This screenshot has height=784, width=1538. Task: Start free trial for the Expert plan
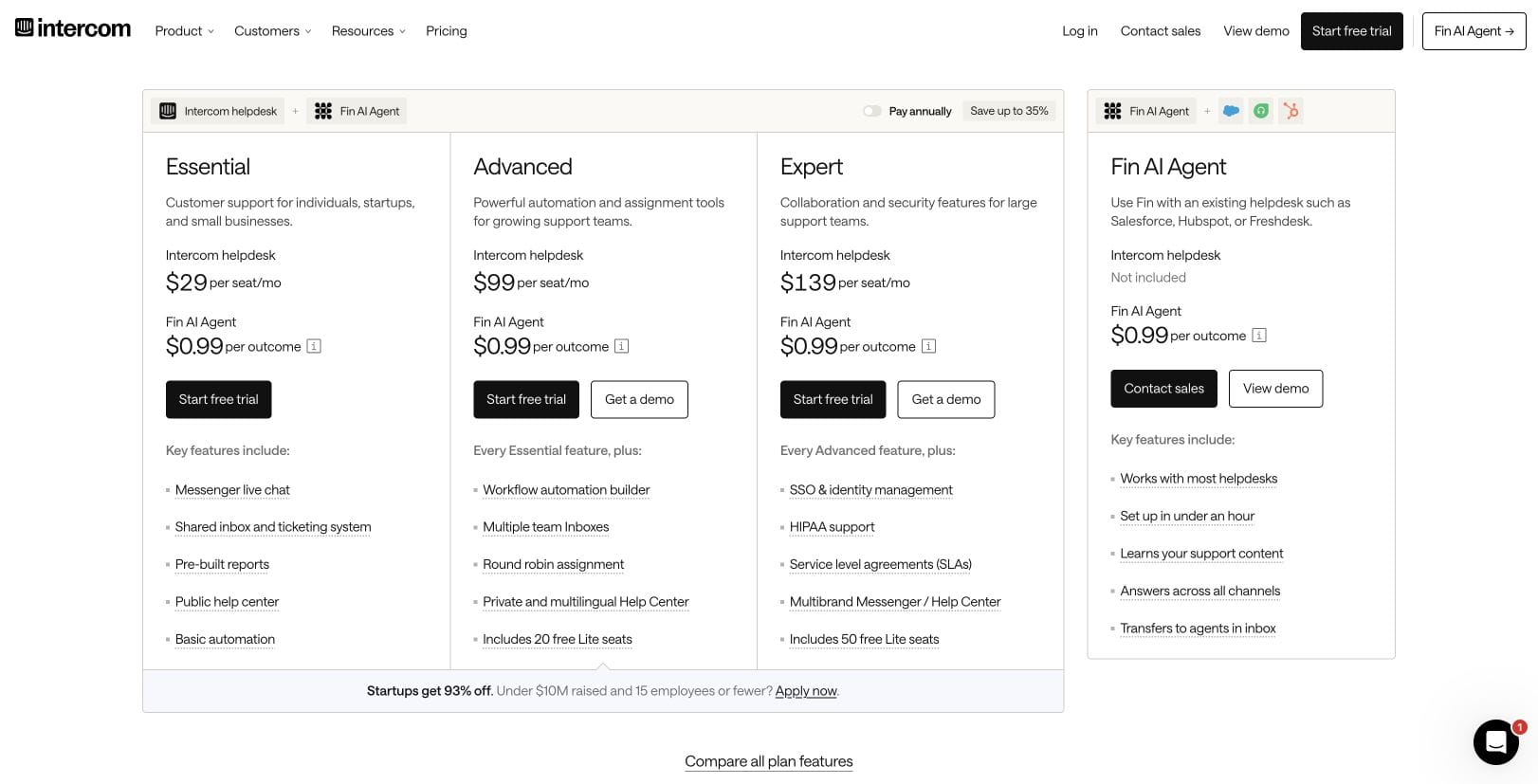point(833,399)
